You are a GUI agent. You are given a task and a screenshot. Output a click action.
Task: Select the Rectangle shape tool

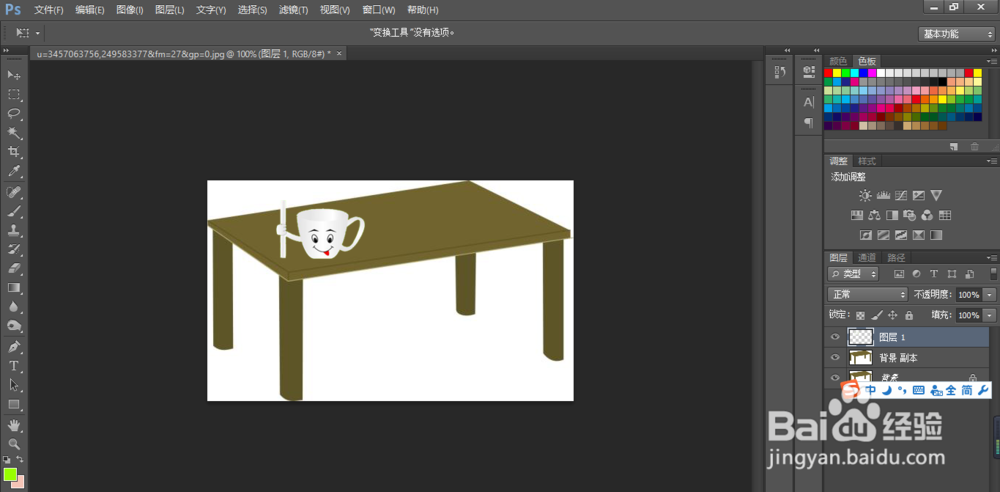tap(13, 405)
